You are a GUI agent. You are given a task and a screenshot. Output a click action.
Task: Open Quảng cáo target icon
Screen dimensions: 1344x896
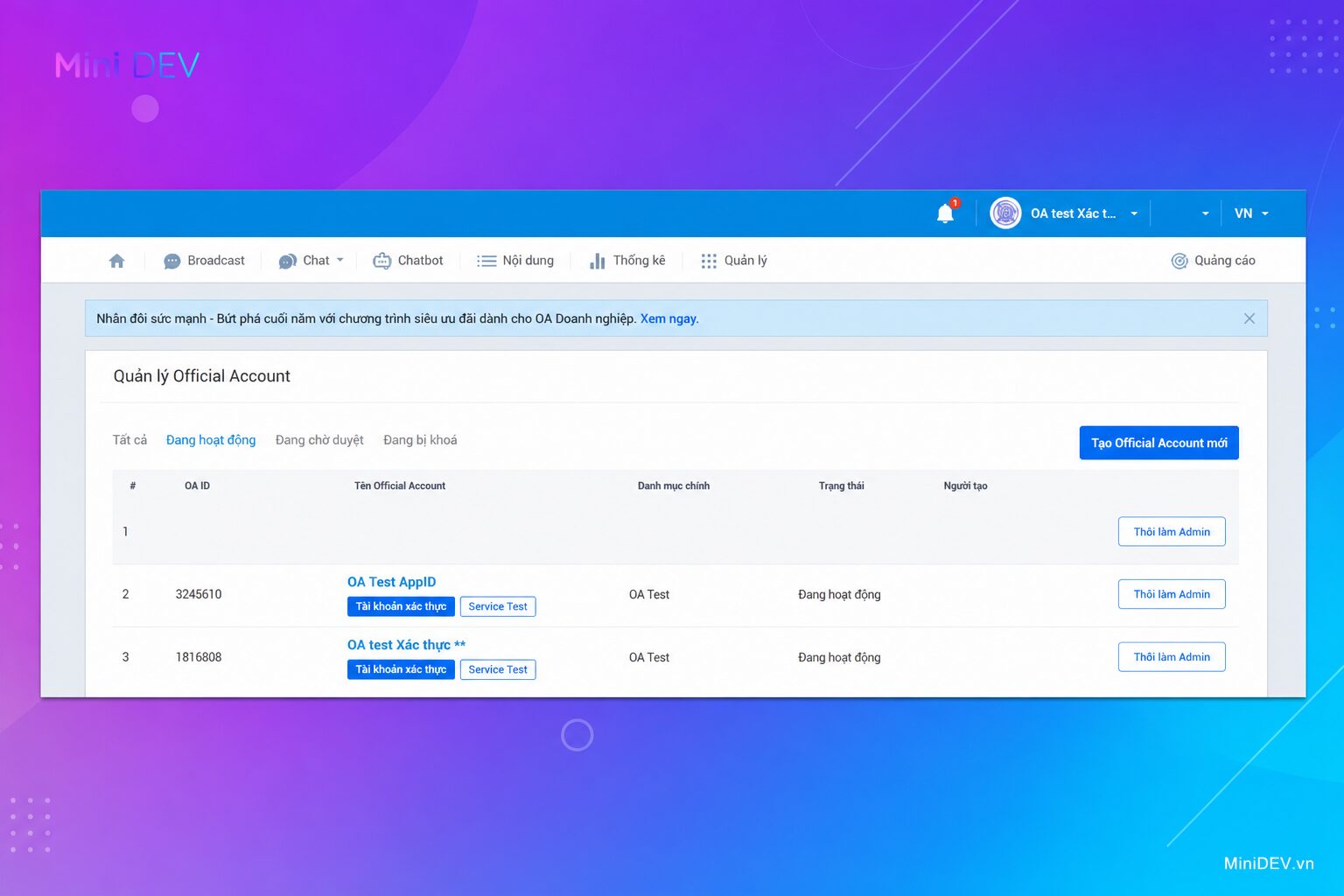[1179, 261]
